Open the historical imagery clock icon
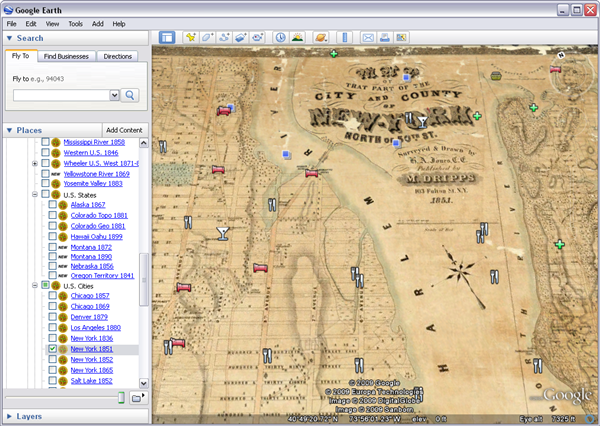Screen dimensions: 600x426 pyautogui.click(x=281, y=38)
